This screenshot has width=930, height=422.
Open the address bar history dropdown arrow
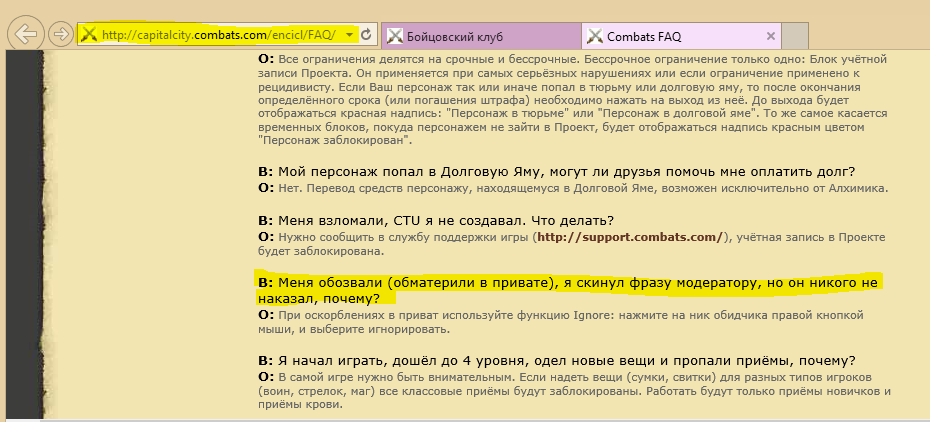tap(349, 35)
